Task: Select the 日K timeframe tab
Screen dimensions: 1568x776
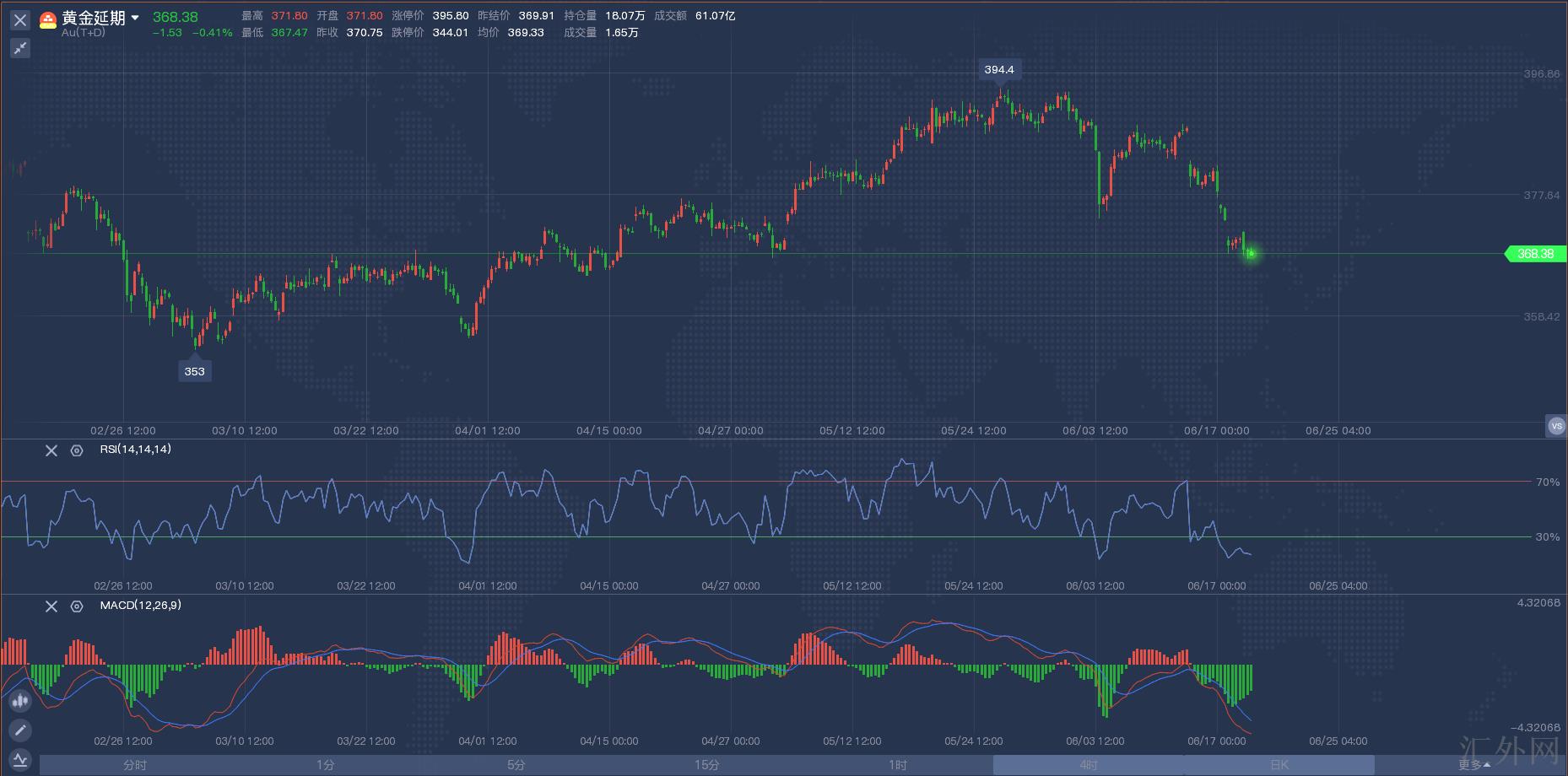Action: (1279, 765)
